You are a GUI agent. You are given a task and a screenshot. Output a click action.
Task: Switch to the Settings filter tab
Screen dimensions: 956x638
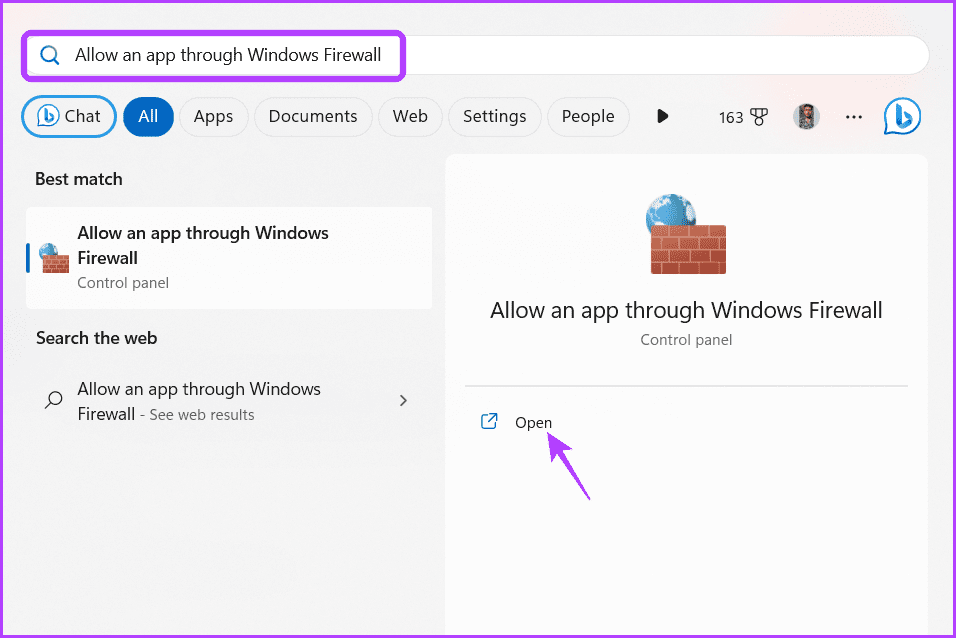click(x=494, y=116)
